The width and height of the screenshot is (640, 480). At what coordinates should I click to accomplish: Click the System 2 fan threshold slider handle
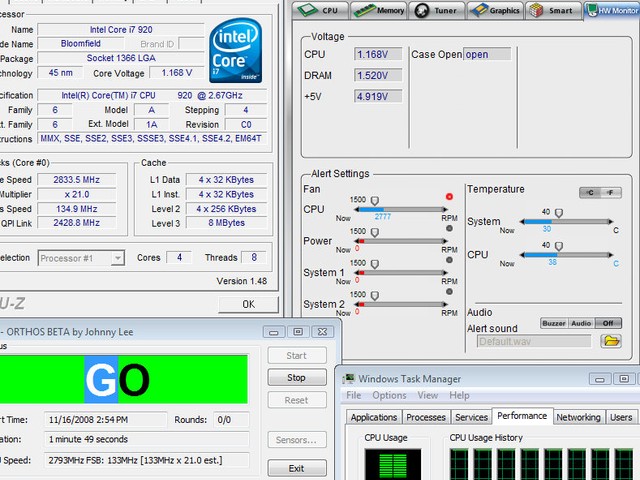click(x=374, y=296)
